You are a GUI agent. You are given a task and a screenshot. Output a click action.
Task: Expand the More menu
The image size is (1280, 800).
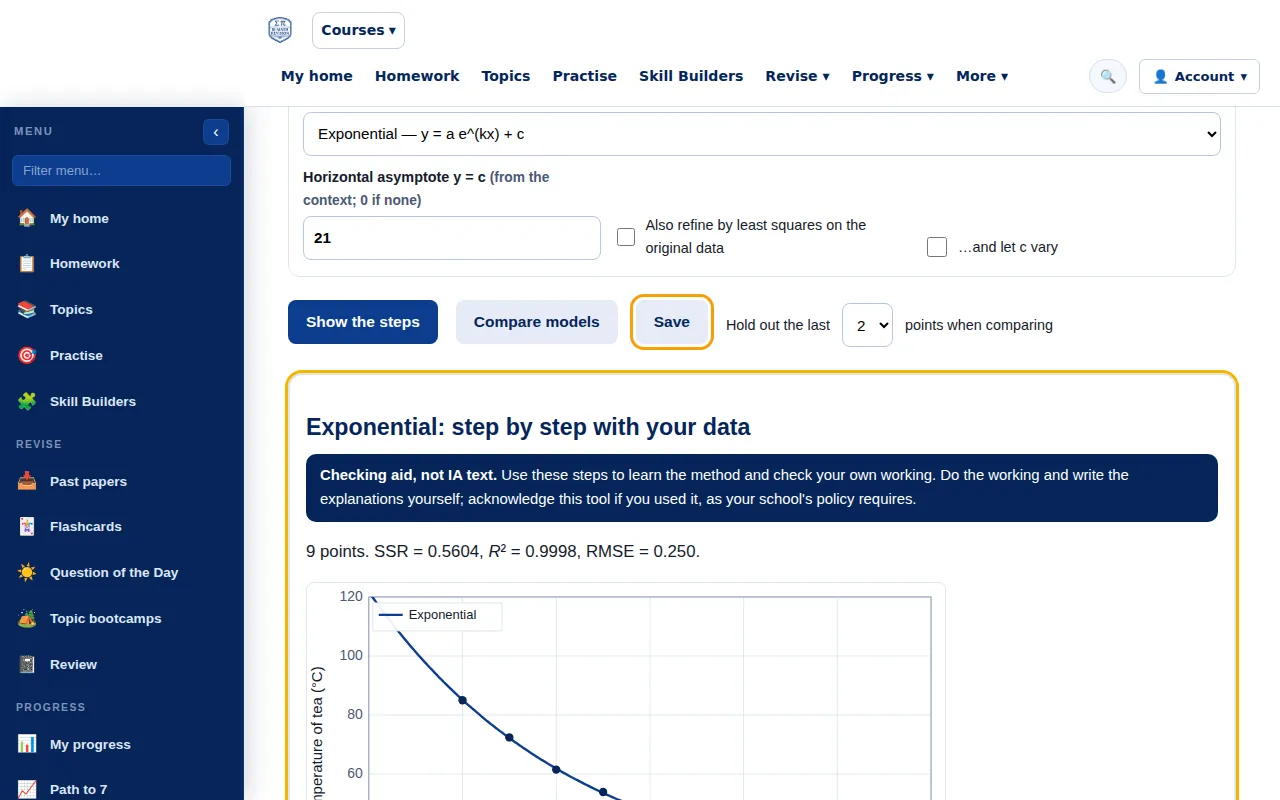[x=982, y=76]
